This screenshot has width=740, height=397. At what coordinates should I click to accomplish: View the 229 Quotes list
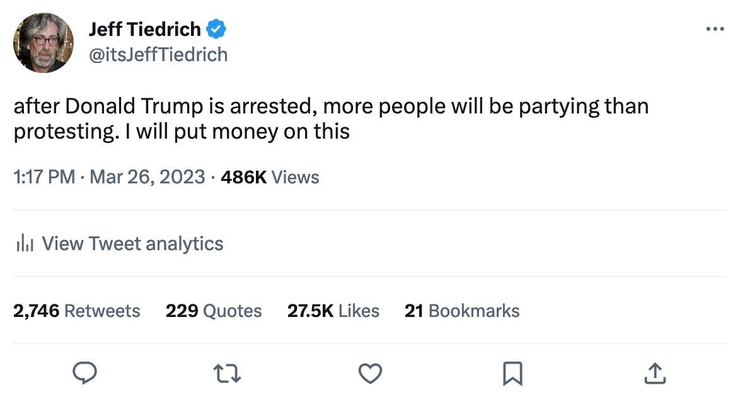[213, 311]
